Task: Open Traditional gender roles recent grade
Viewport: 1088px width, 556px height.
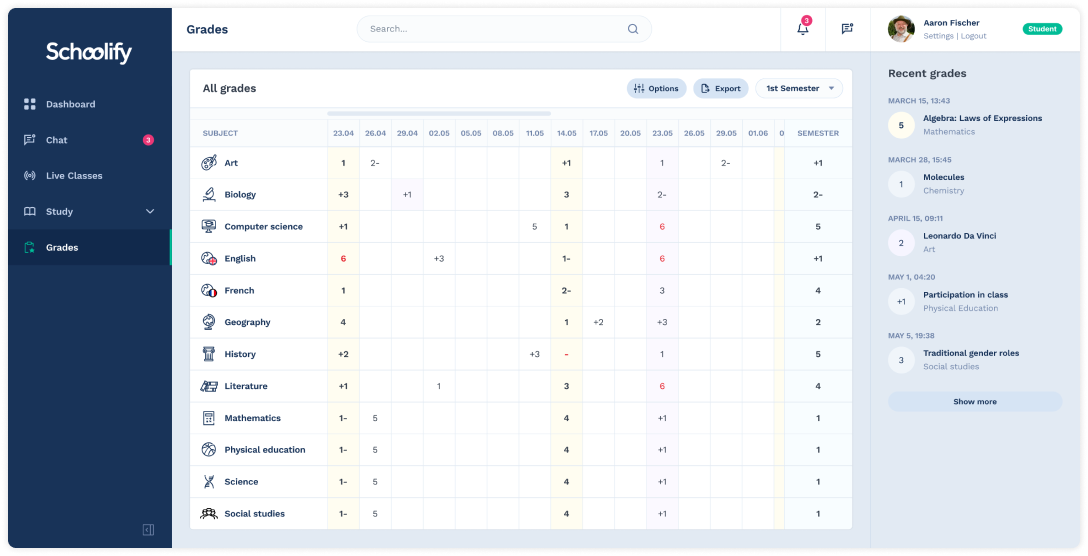Action: (x=975, y=360)
